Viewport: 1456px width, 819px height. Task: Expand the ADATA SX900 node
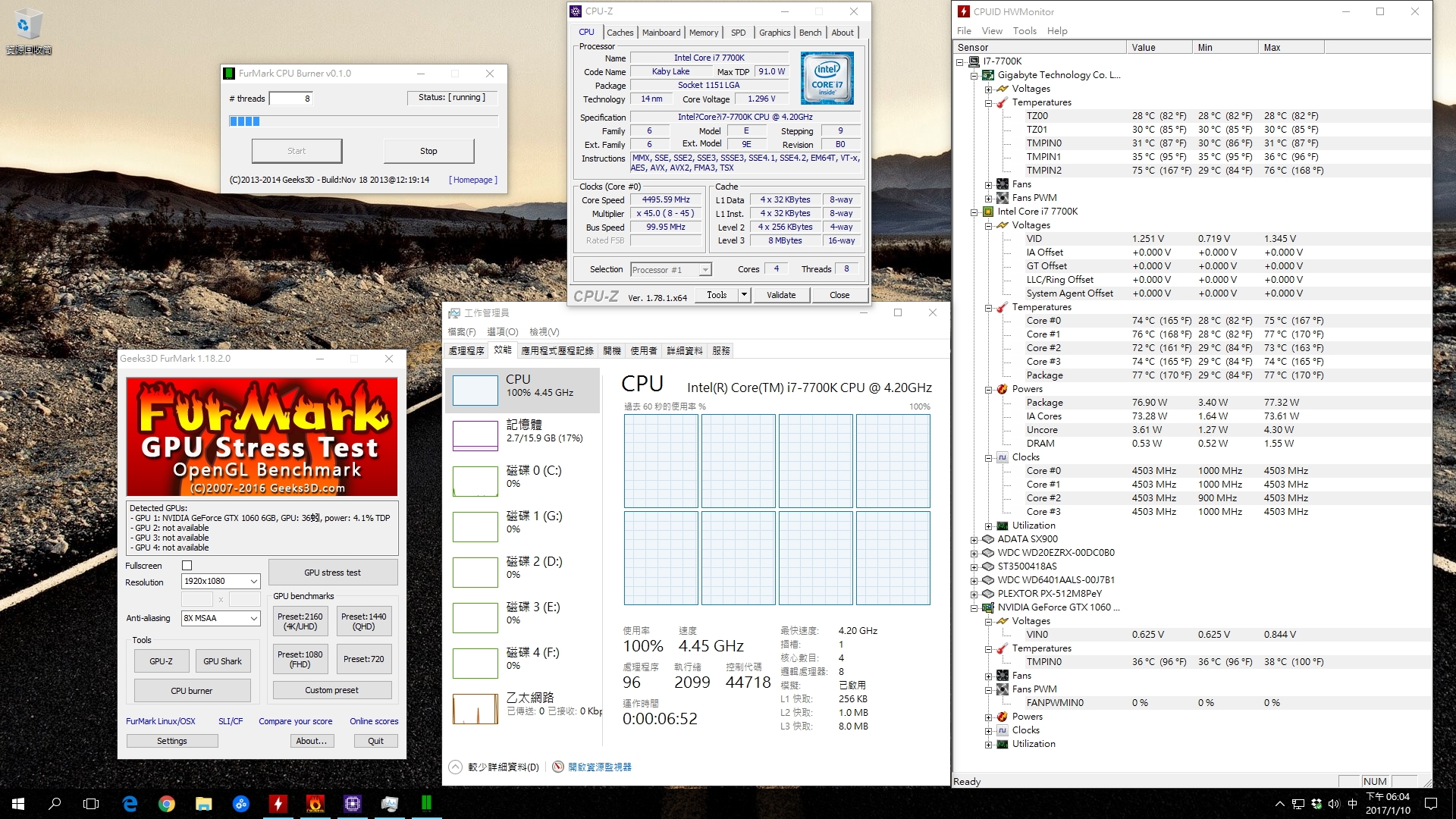point(974,539)
